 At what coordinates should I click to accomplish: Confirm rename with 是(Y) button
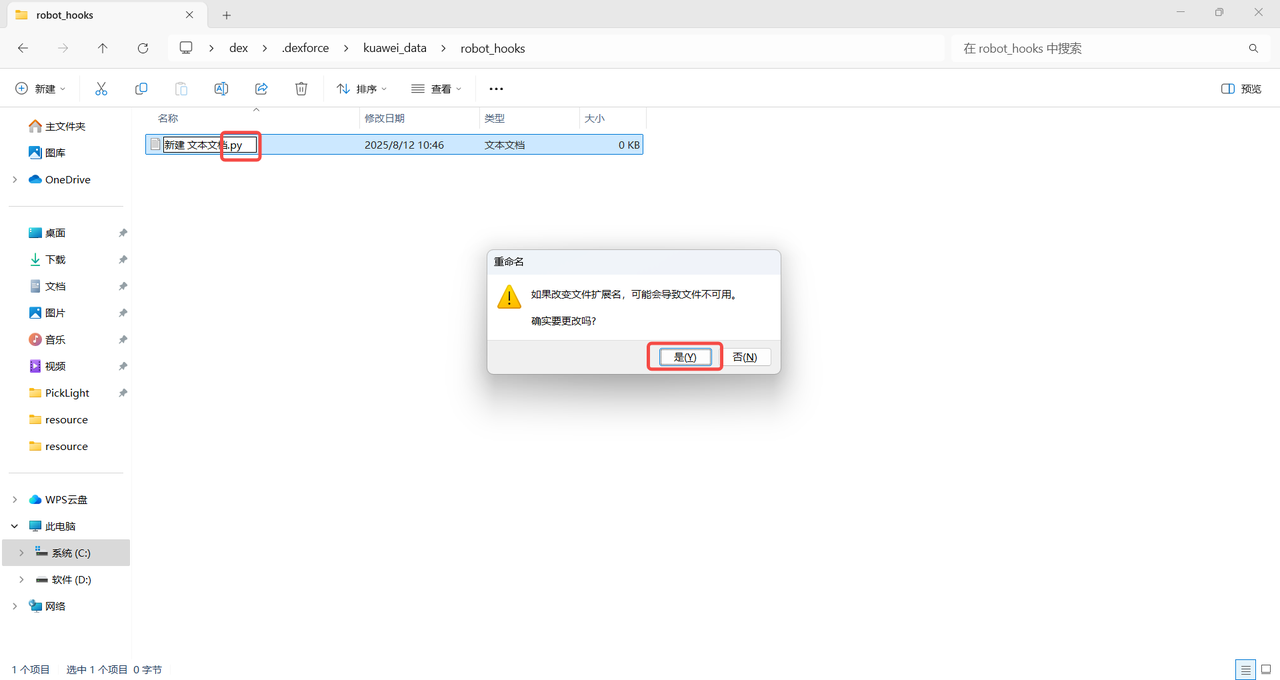click(685, 357)
